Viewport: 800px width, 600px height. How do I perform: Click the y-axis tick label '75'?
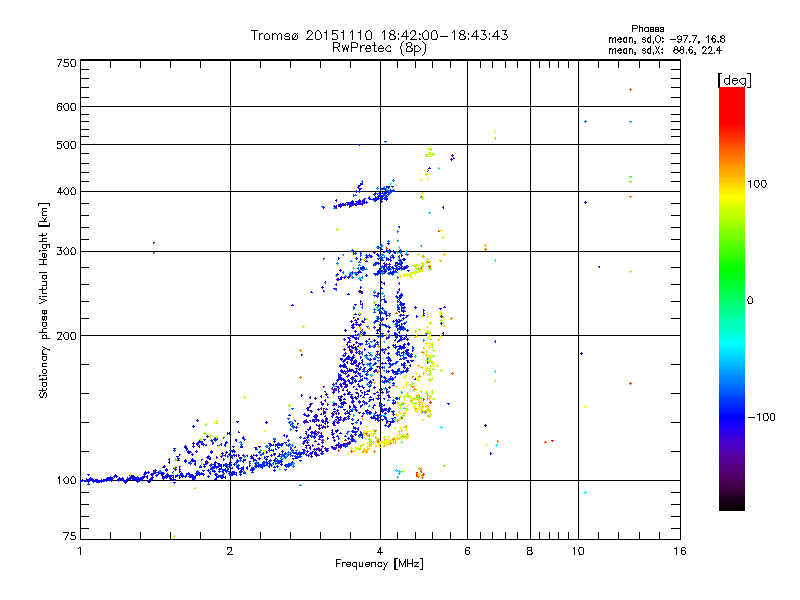click(70, 536)
